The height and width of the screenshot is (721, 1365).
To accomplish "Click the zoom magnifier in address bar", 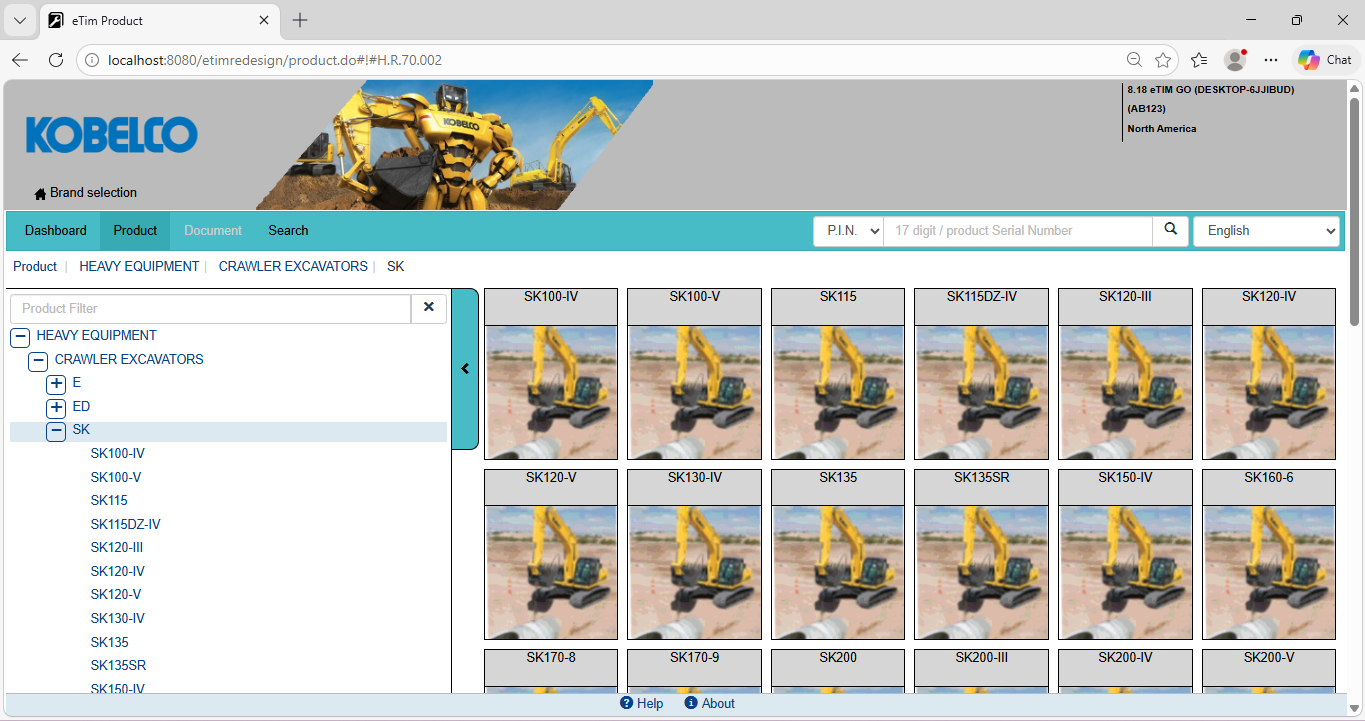I will [x=1134, y=60].
